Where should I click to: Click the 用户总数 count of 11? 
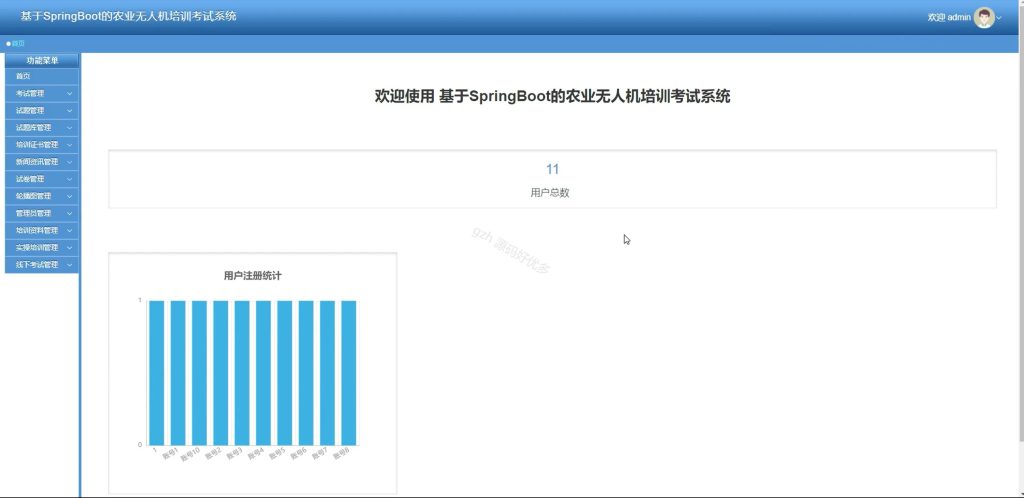(x=552, y=170)
